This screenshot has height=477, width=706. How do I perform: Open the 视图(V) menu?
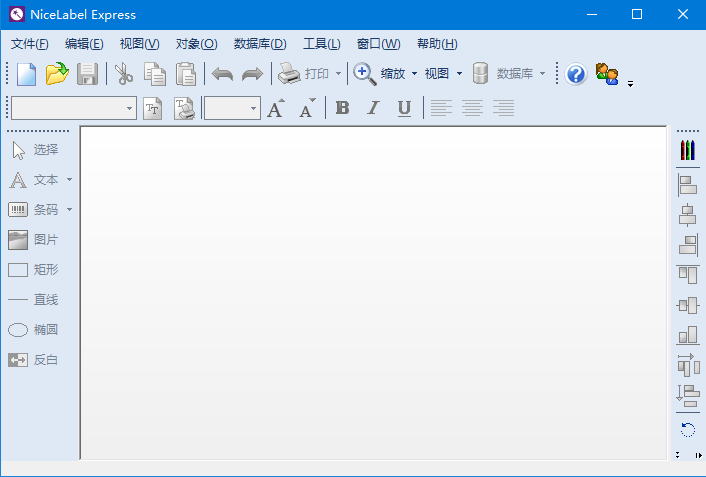point(140,44)
